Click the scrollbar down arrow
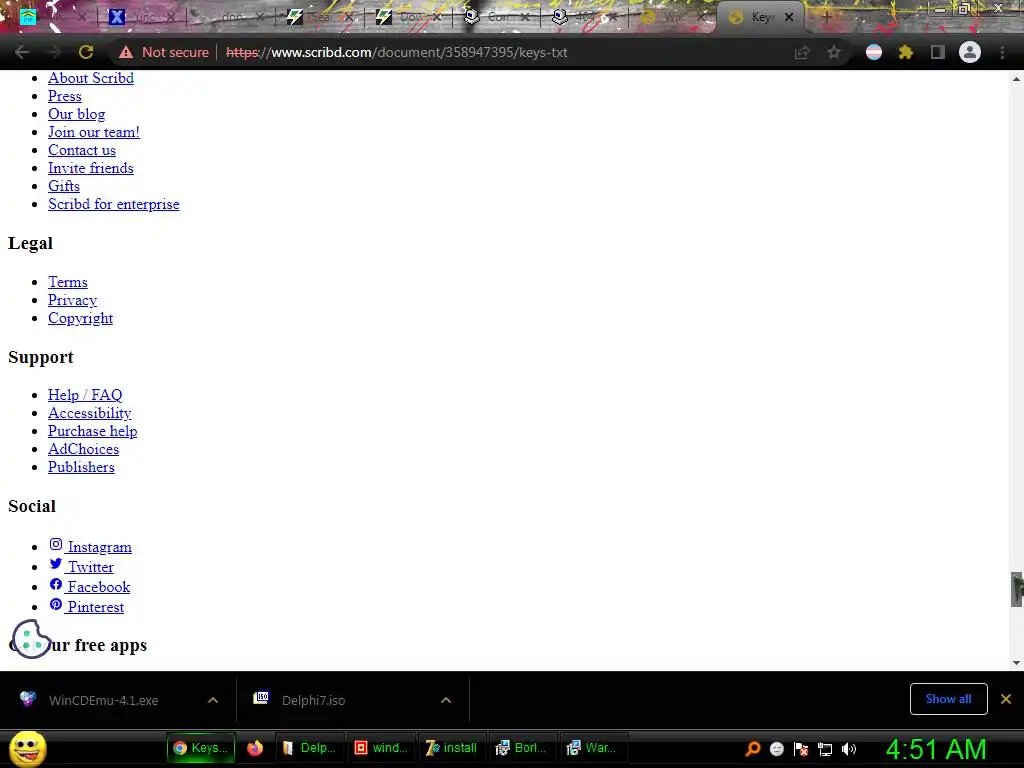The image size is (1024, 768). [1016, 663]
